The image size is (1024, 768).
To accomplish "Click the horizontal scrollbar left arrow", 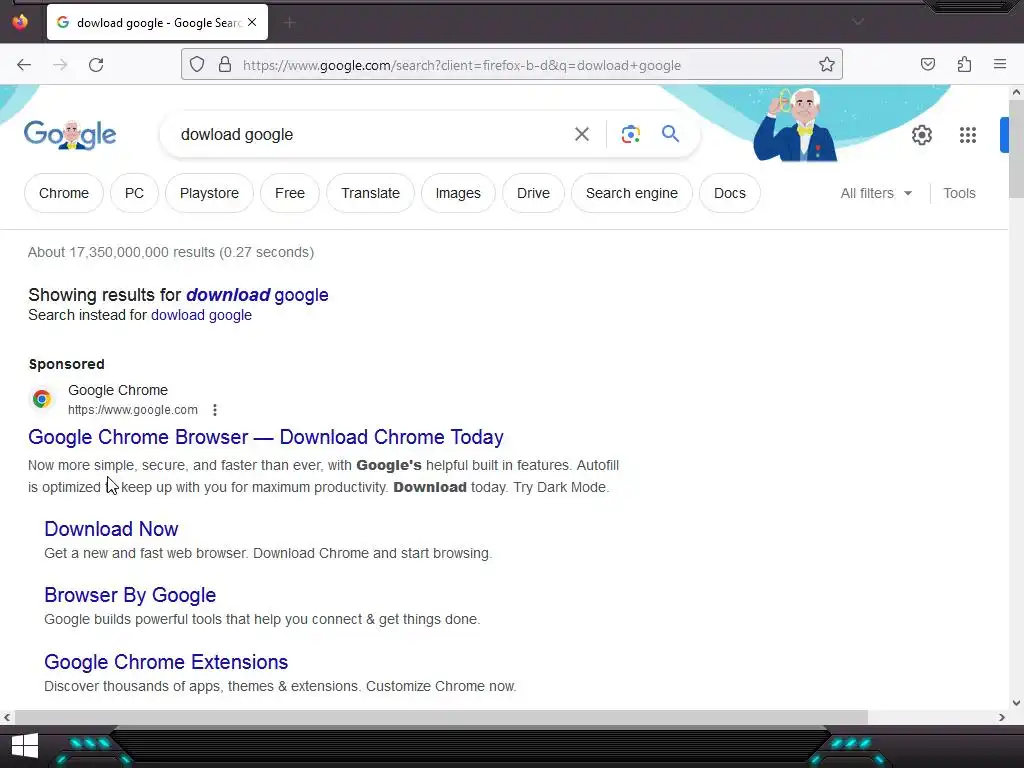I will point(7,717).
